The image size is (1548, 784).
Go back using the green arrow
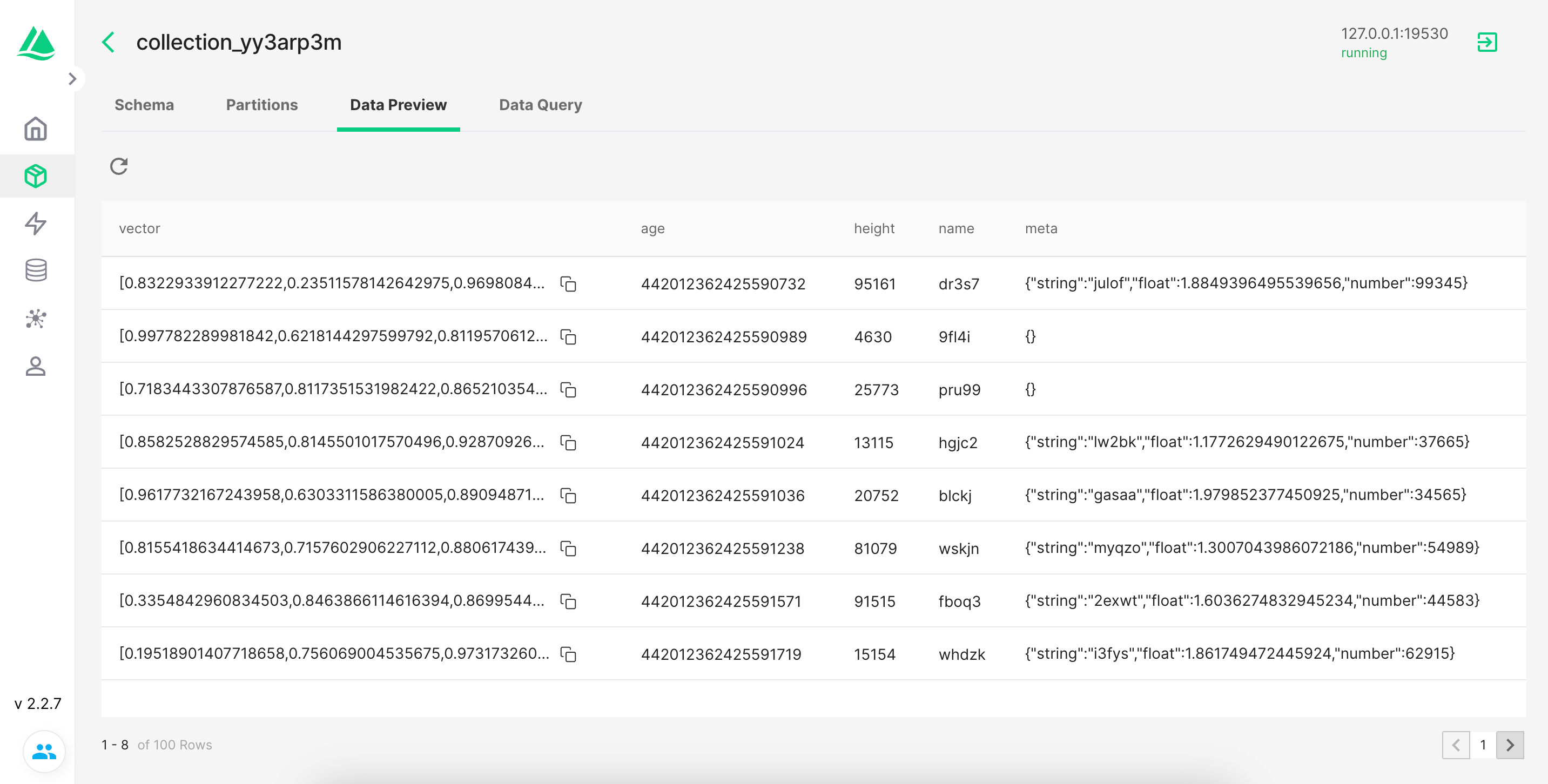click(109, 43)
